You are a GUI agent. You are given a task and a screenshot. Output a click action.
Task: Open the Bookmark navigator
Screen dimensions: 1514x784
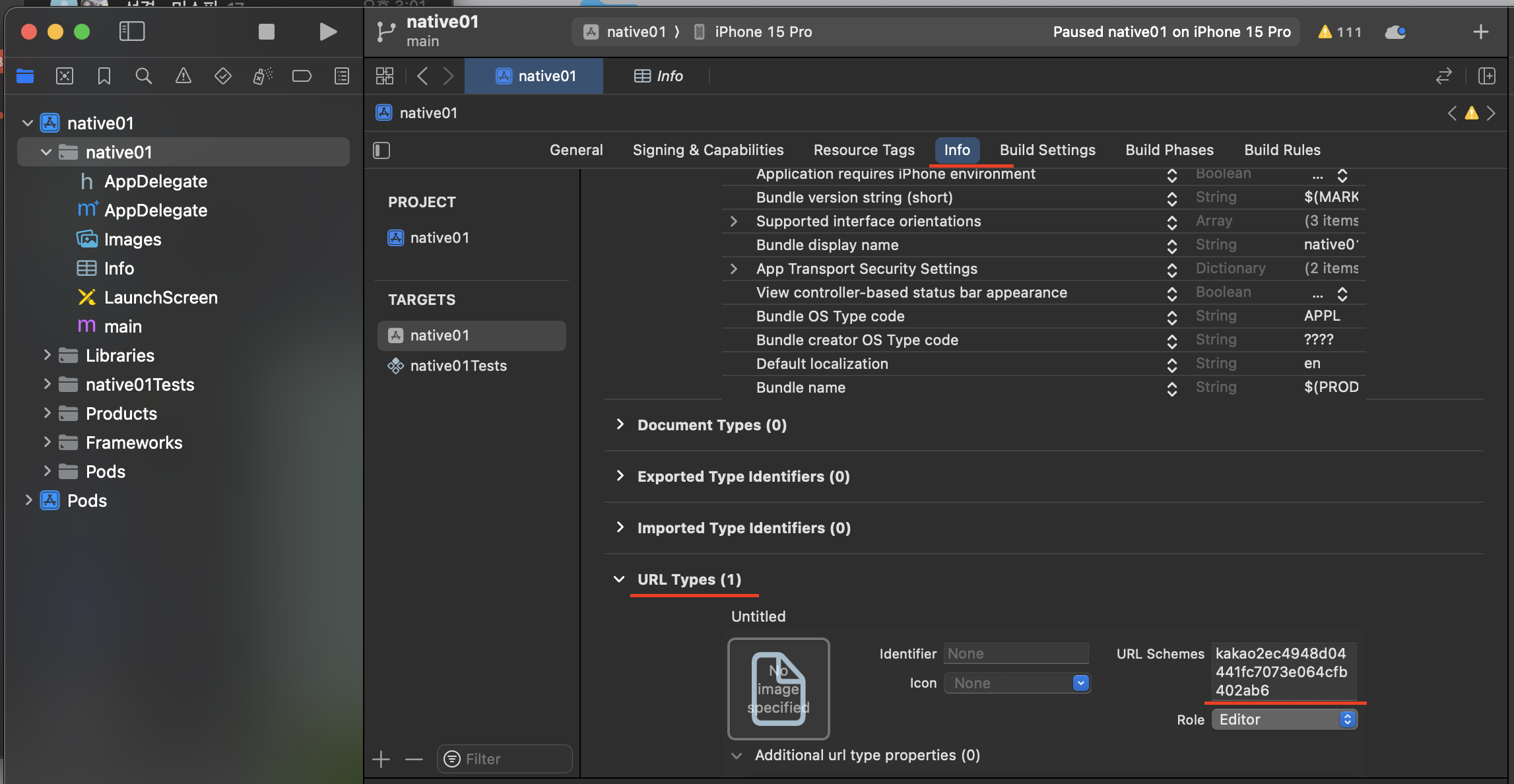click(x=104, y=77)
